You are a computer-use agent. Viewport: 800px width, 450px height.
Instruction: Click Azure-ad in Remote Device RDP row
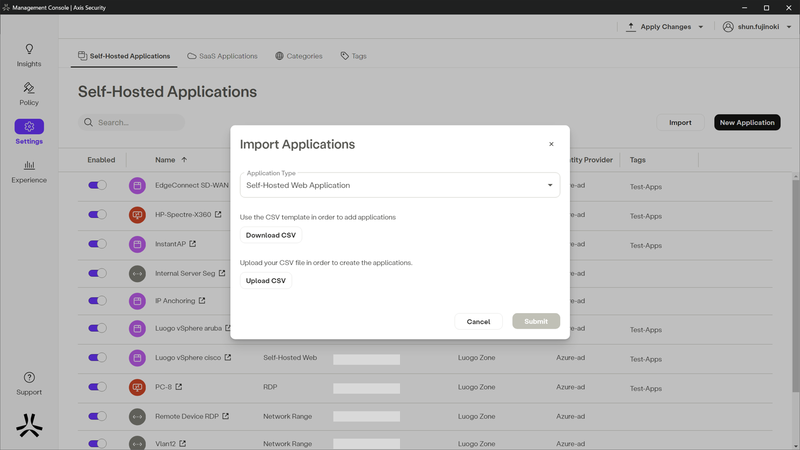570,416
